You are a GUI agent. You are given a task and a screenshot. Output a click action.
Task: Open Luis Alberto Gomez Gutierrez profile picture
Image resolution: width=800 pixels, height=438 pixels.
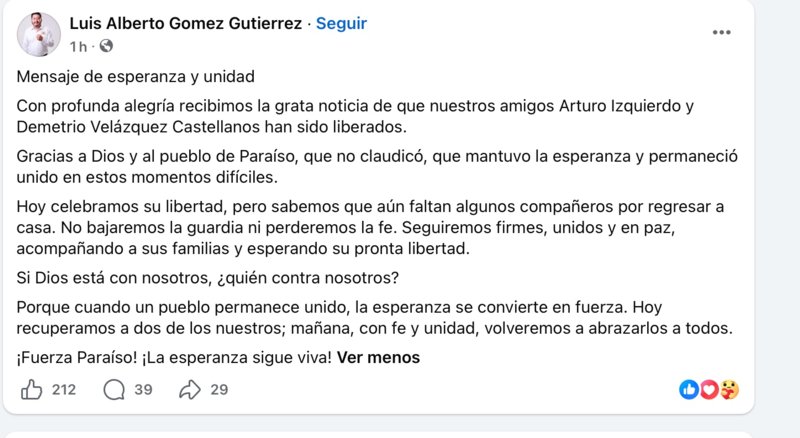click(x=39, y=34)
